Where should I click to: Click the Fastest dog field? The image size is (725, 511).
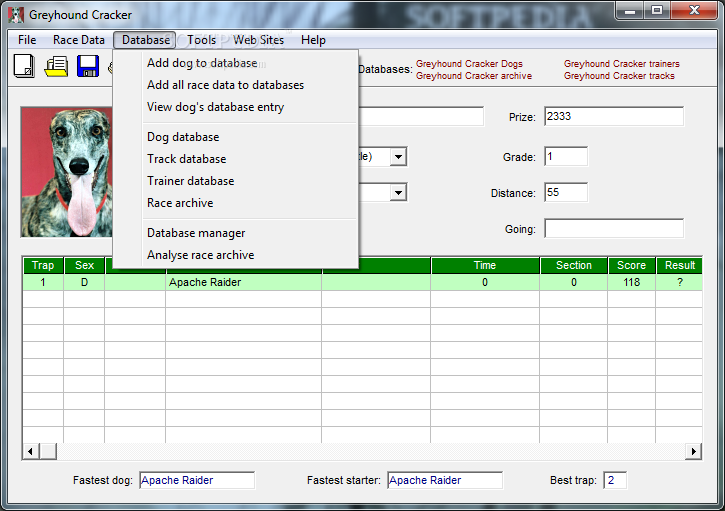[x=197, y=480]
